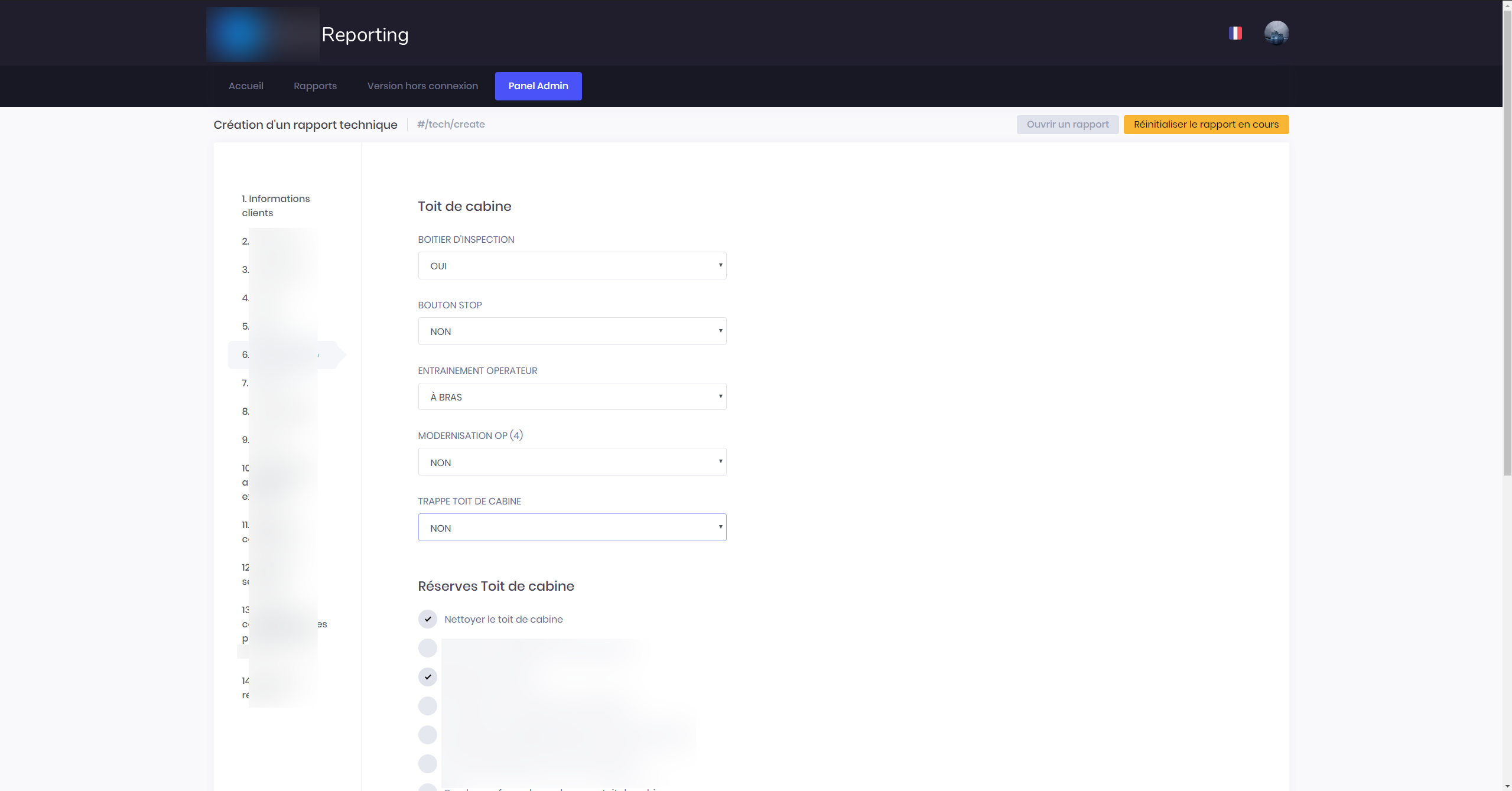Screen dimensions: 1512x791
Task: Open Entrainement Operateur dropdown
Action: pos(572,397)
